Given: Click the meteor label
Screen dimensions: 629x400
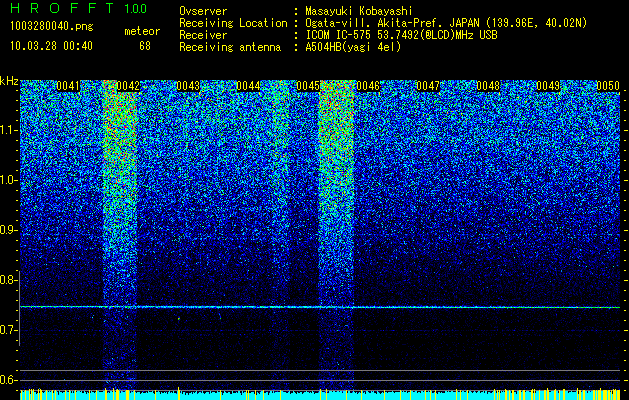Looking at the screenshot, I should click(142, 31).
